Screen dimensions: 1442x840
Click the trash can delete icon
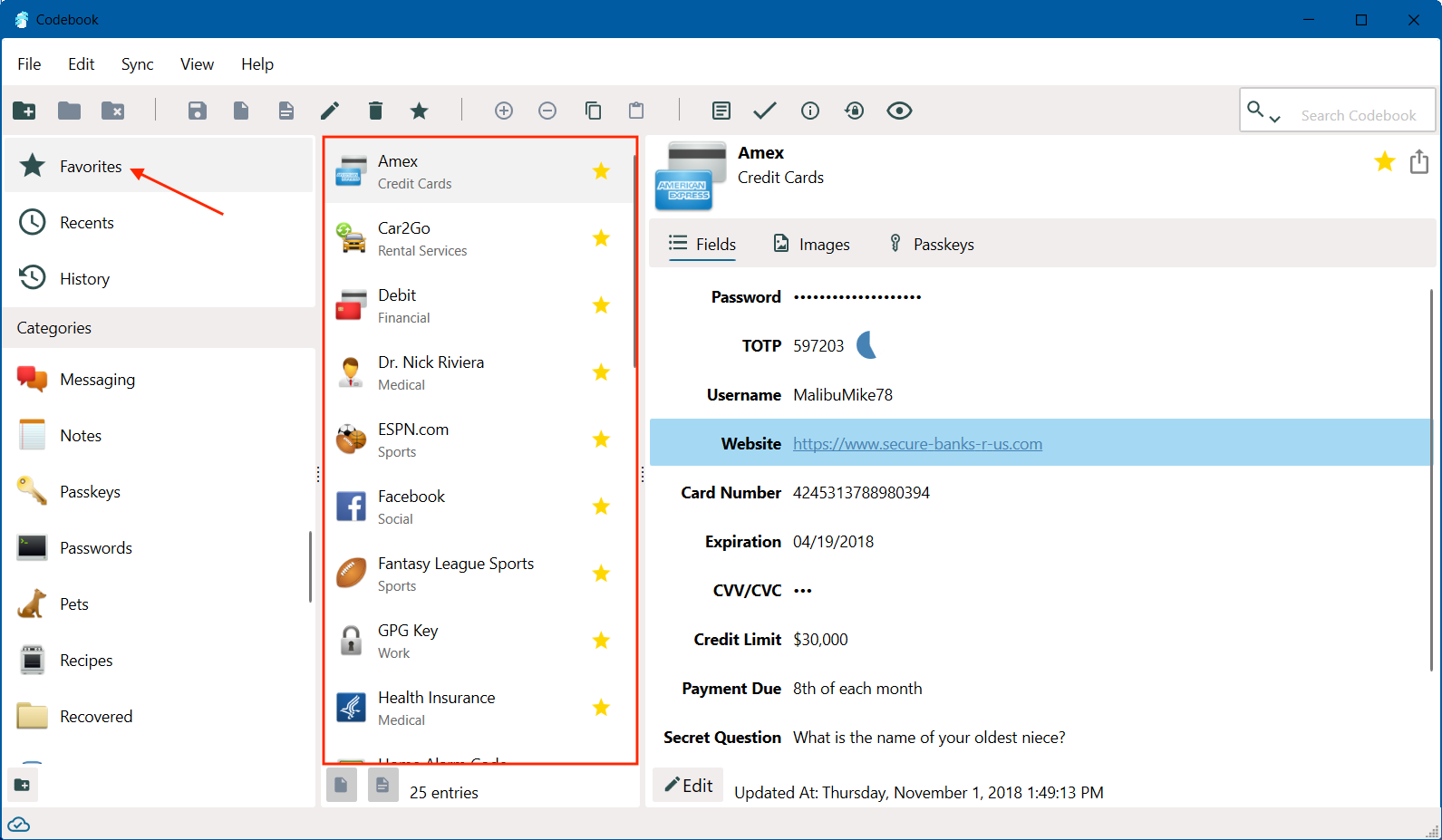click(x=375, y=111)
